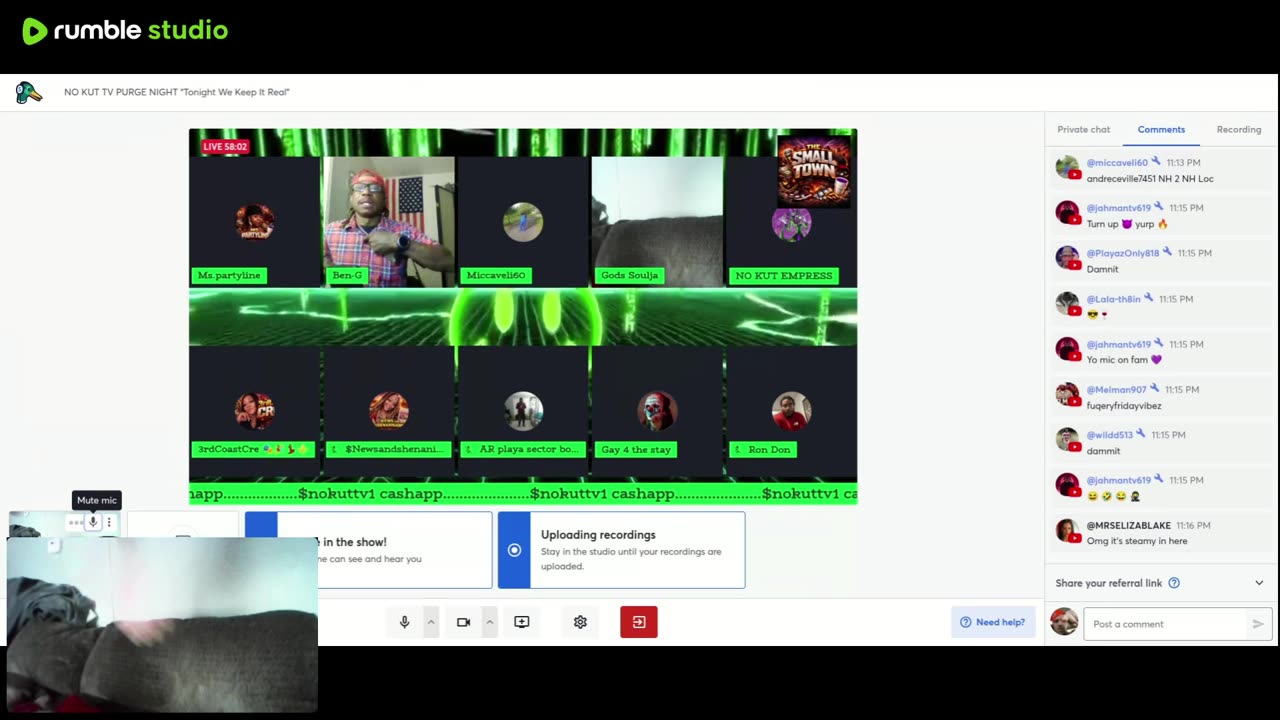Image resolution: width=1280 pixels, height=720 pixels.
Task: Click the floating self camera preview
Action: (x=162, y=625)
